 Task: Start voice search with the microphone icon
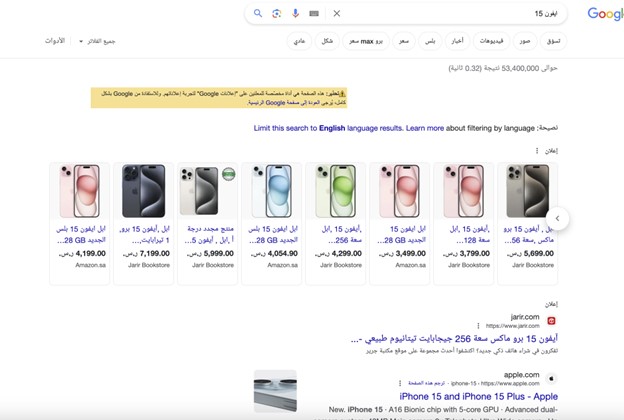coord(295,14)
